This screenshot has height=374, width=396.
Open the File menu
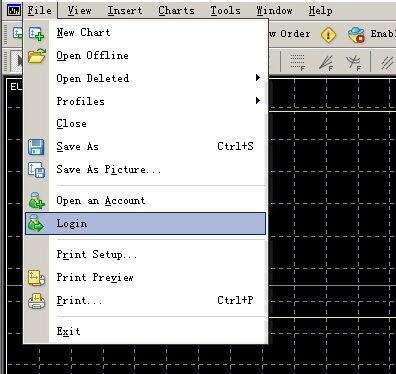(40, 10)
